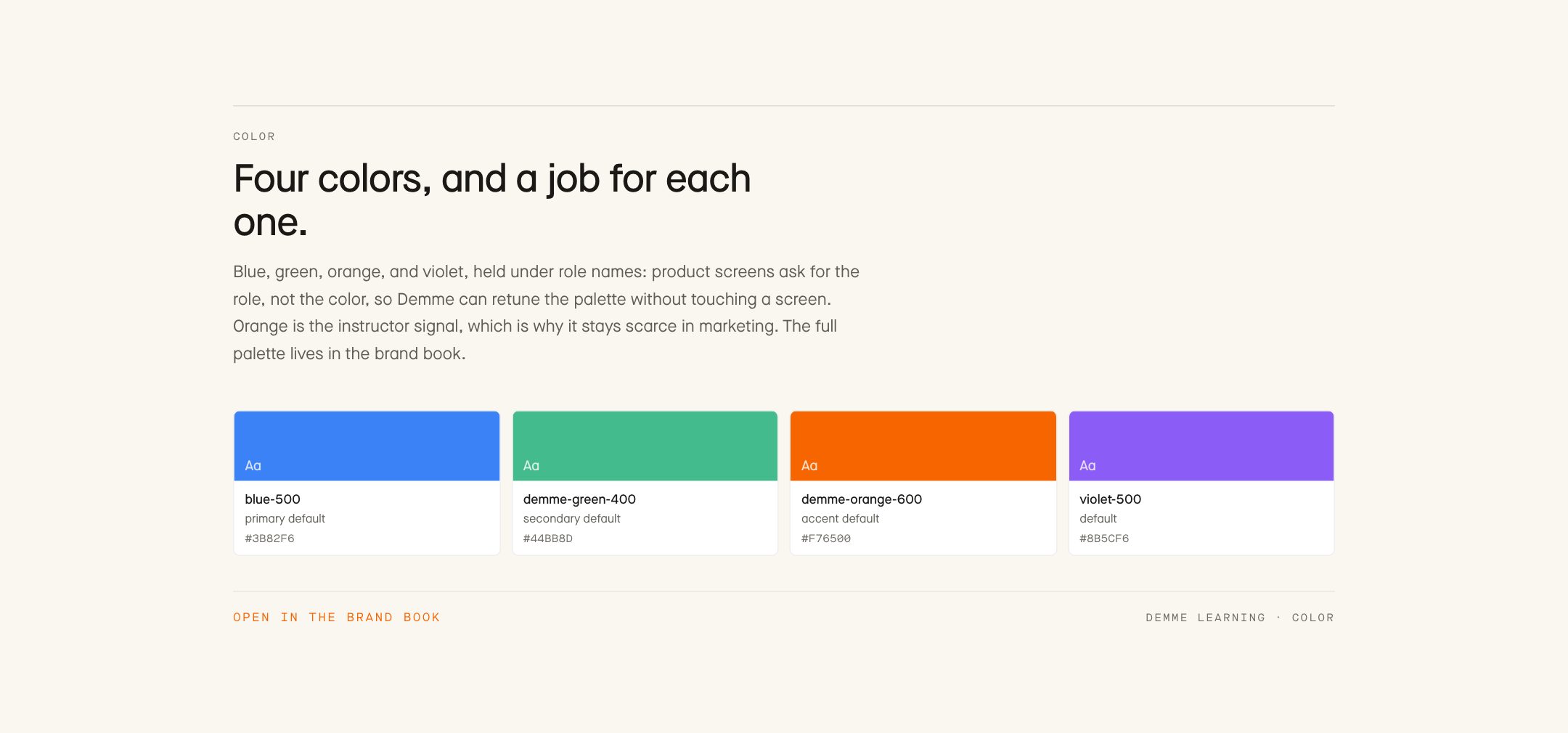
Task: Click the hex value #F76500
Action: click(826, 539)
